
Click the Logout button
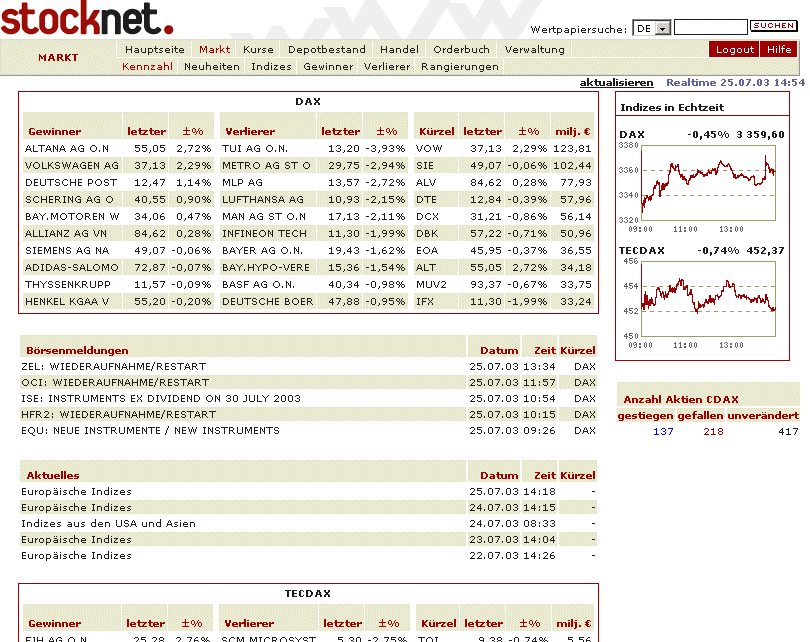[734, 50]
